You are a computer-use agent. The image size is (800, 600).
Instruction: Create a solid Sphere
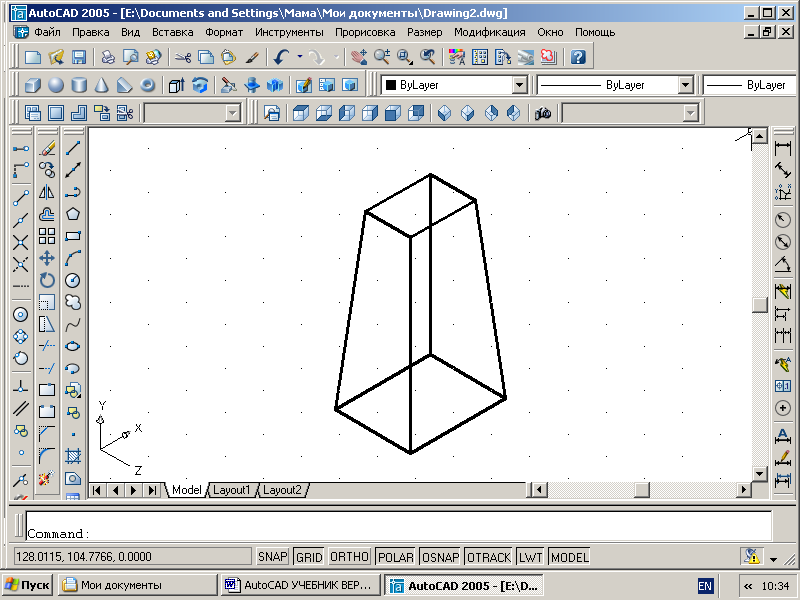tap(56, 85)
